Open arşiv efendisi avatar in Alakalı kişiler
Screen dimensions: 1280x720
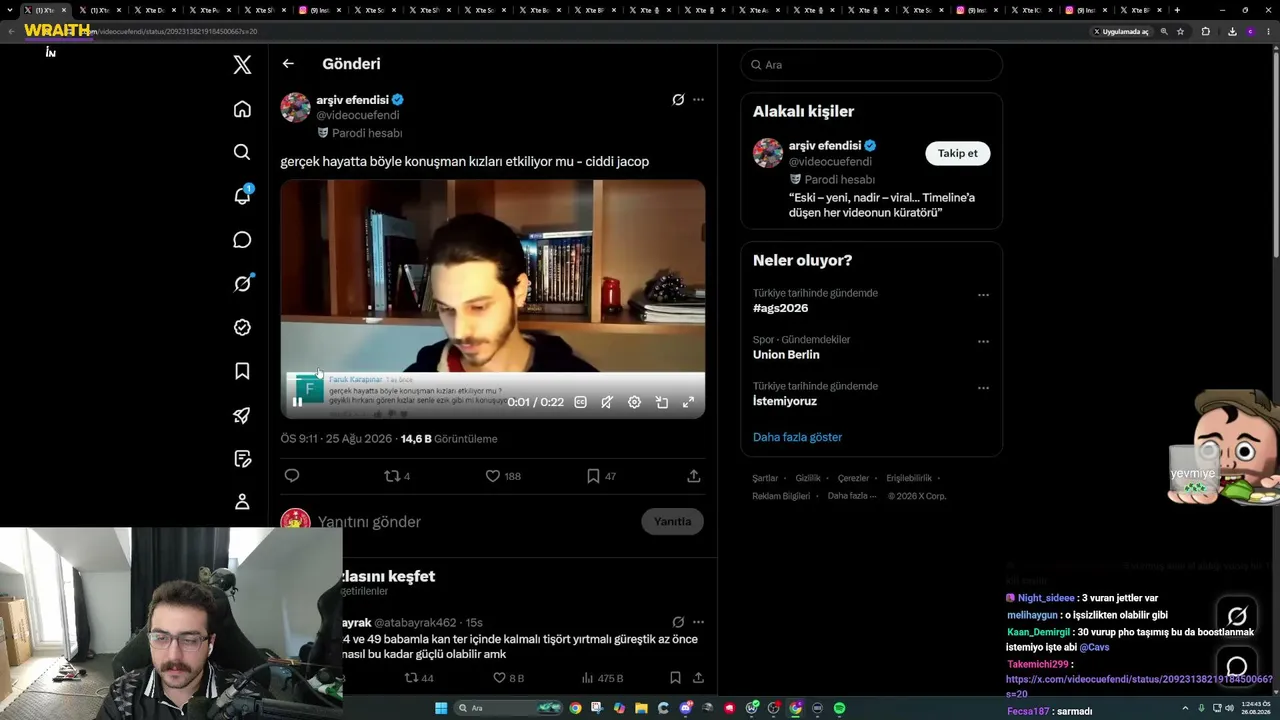click(768, 153)
